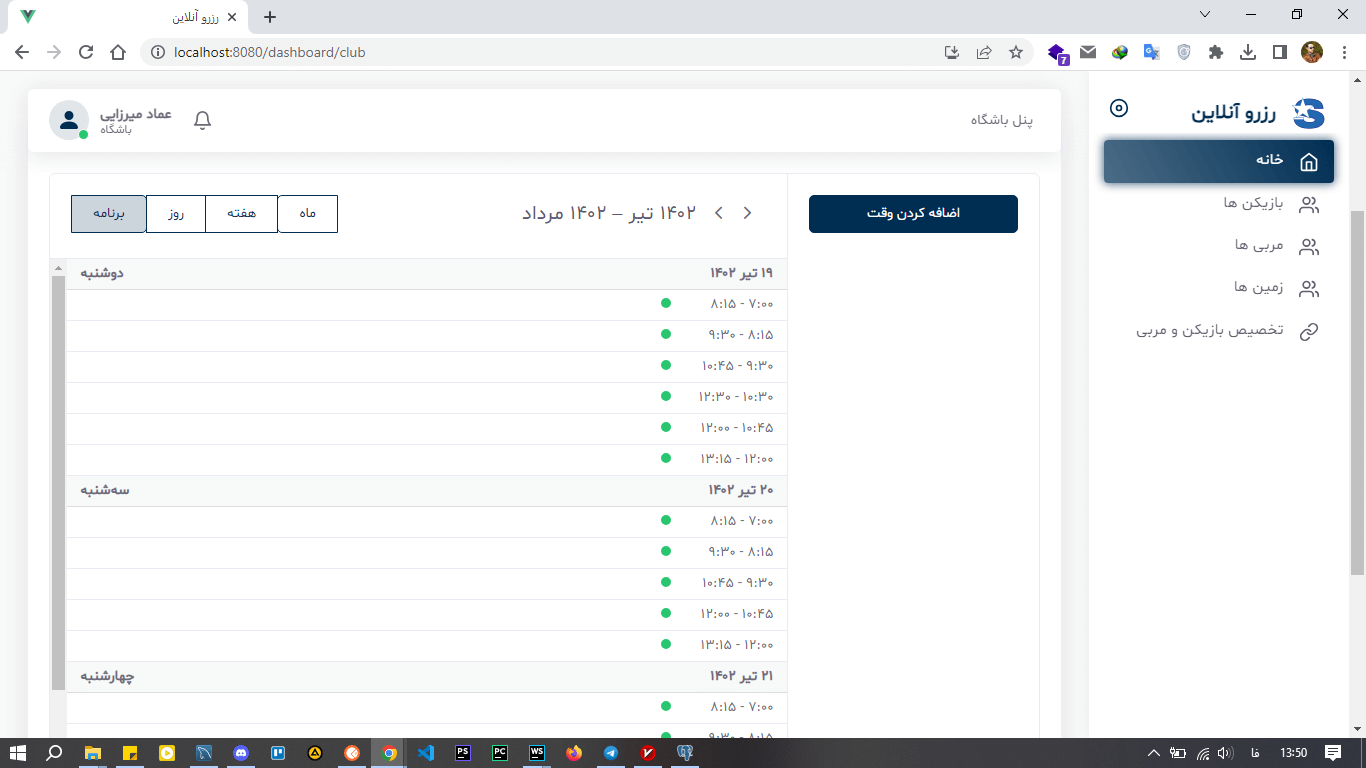Screen dimensions: 1366x768
Task: Open Trello from the taskbar
Action: coord(278,753)
